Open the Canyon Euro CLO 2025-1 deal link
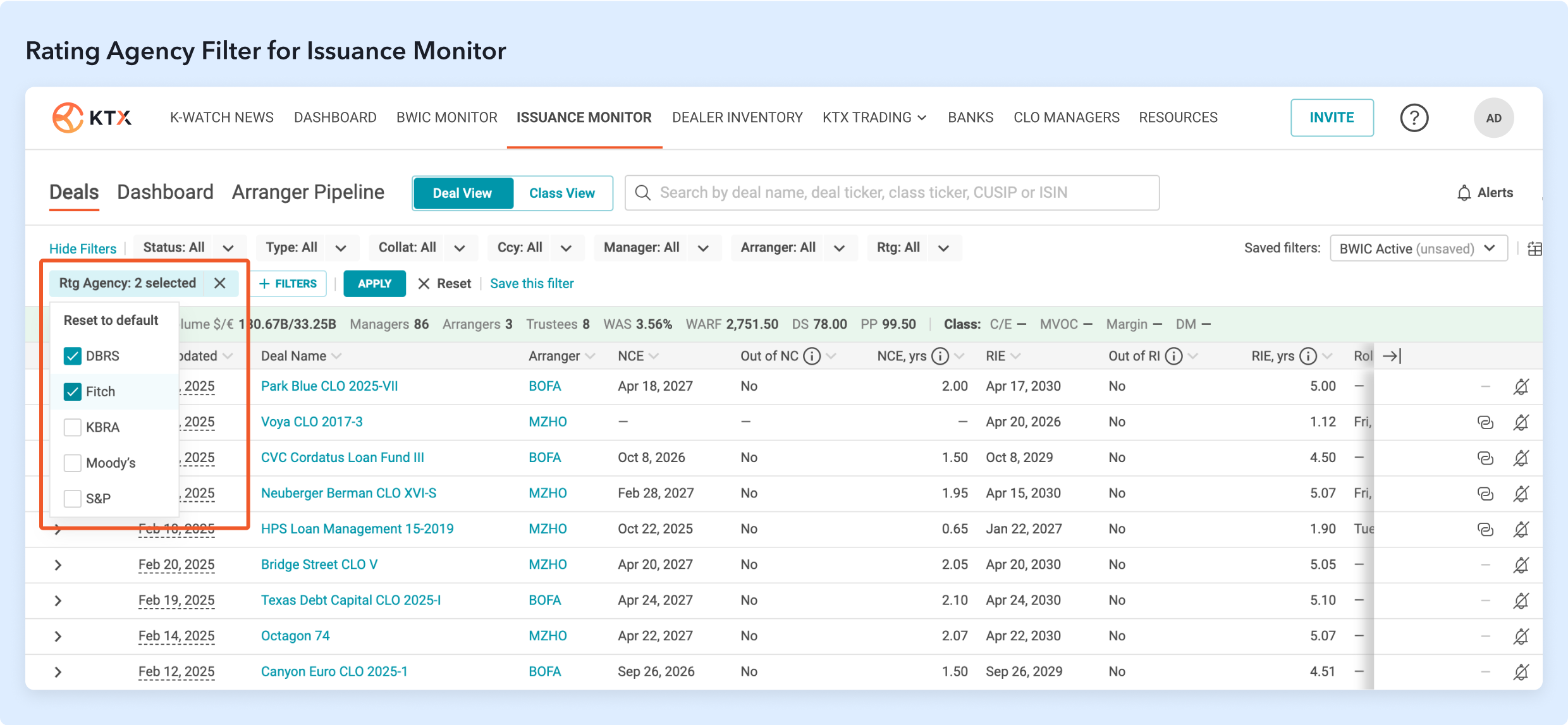The image size is (1568, 725). point(334,671)
